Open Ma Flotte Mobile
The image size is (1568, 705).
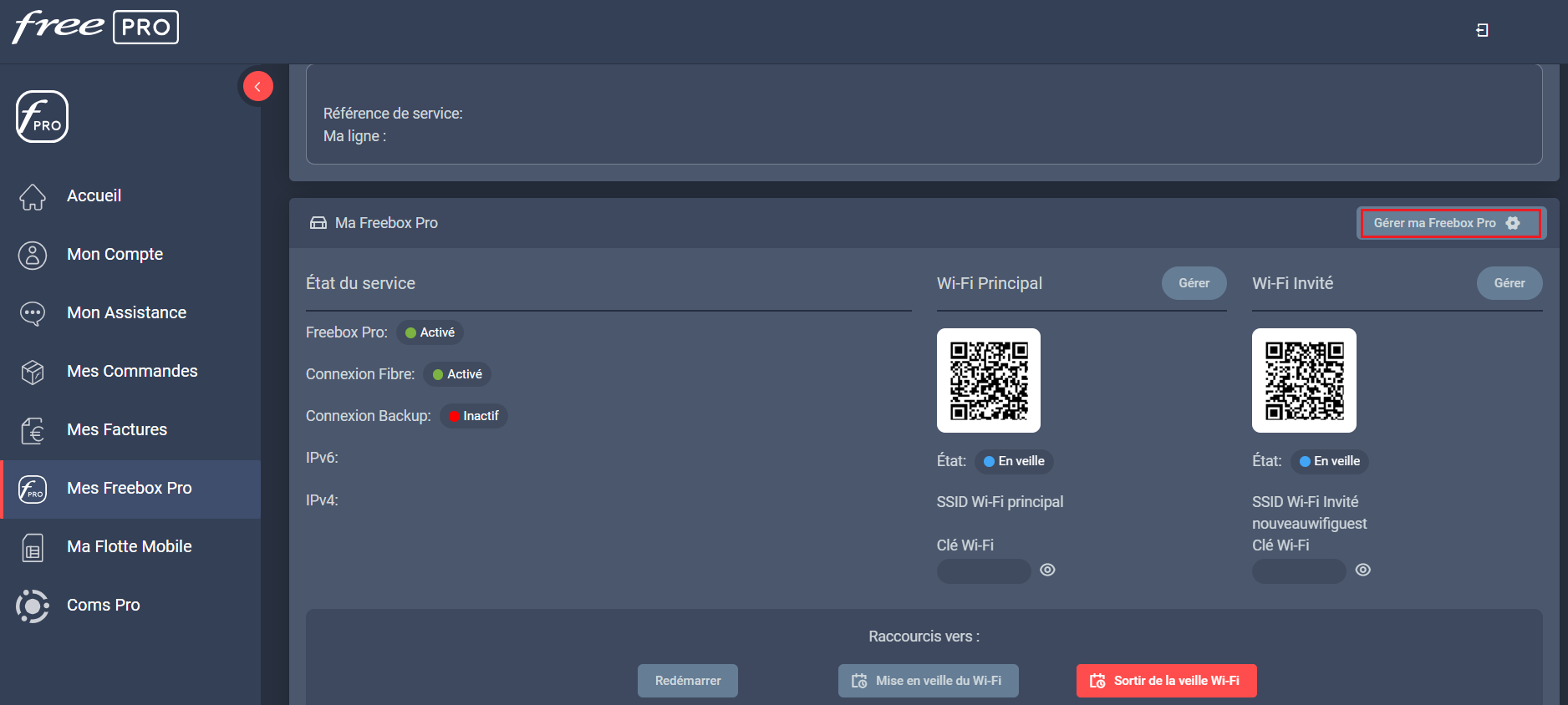tap(130, 547)
